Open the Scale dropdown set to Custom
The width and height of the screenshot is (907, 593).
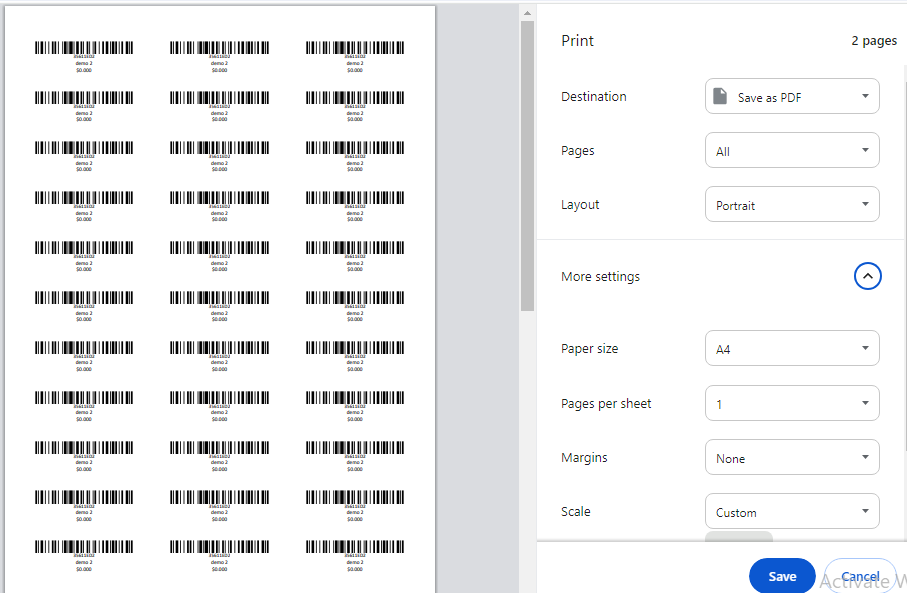pos(792,512)
